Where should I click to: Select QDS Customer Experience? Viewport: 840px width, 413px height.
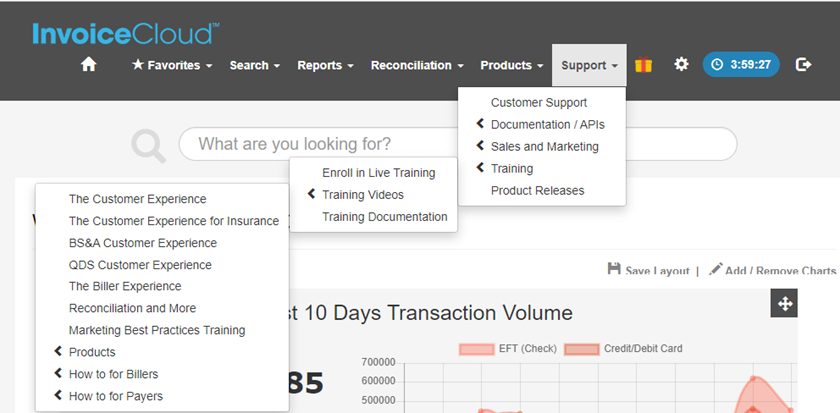pyautogui.click(x=140, y=265)
